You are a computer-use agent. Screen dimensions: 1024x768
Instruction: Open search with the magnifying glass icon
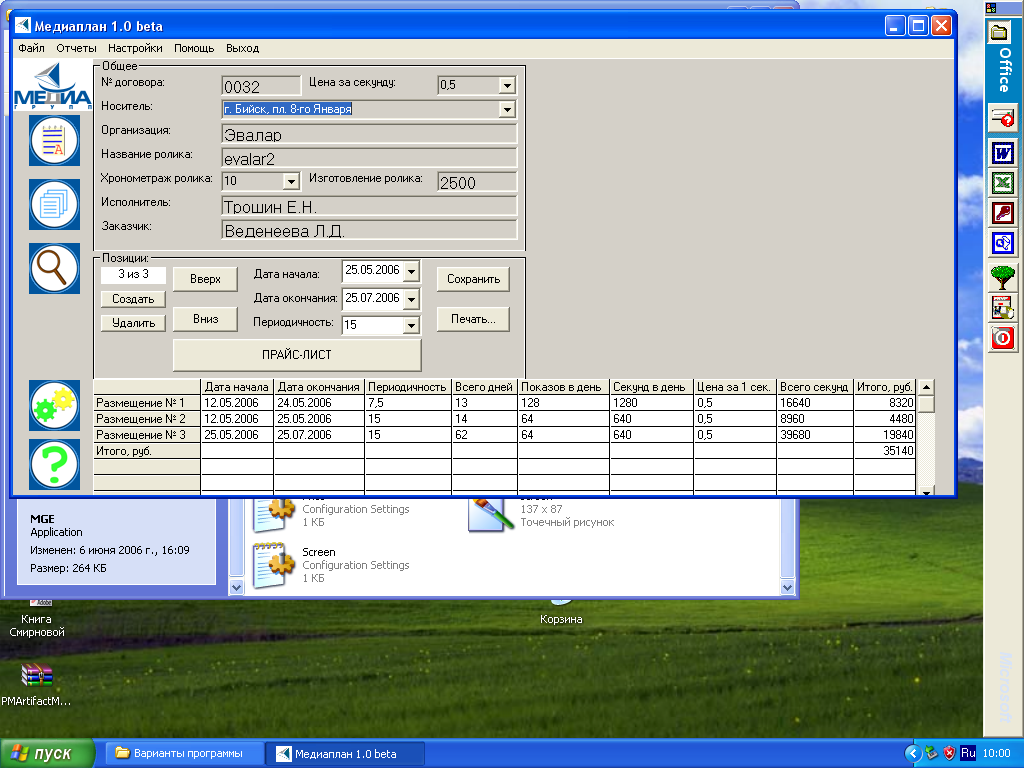point(54,268)
